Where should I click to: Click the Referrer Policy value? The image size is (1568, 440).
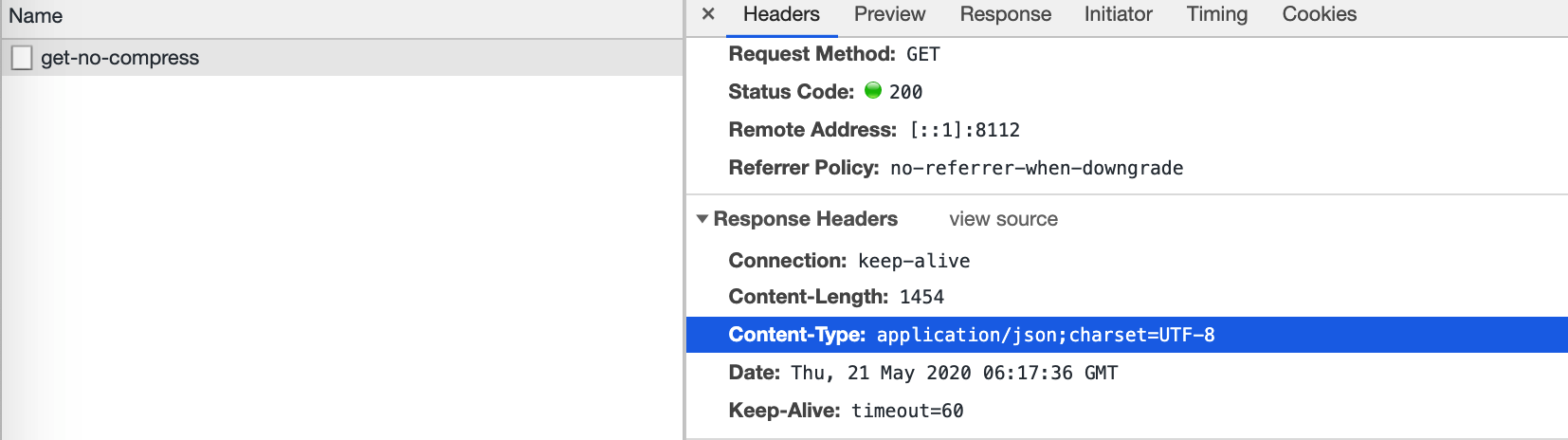[x=1036, y=168]
